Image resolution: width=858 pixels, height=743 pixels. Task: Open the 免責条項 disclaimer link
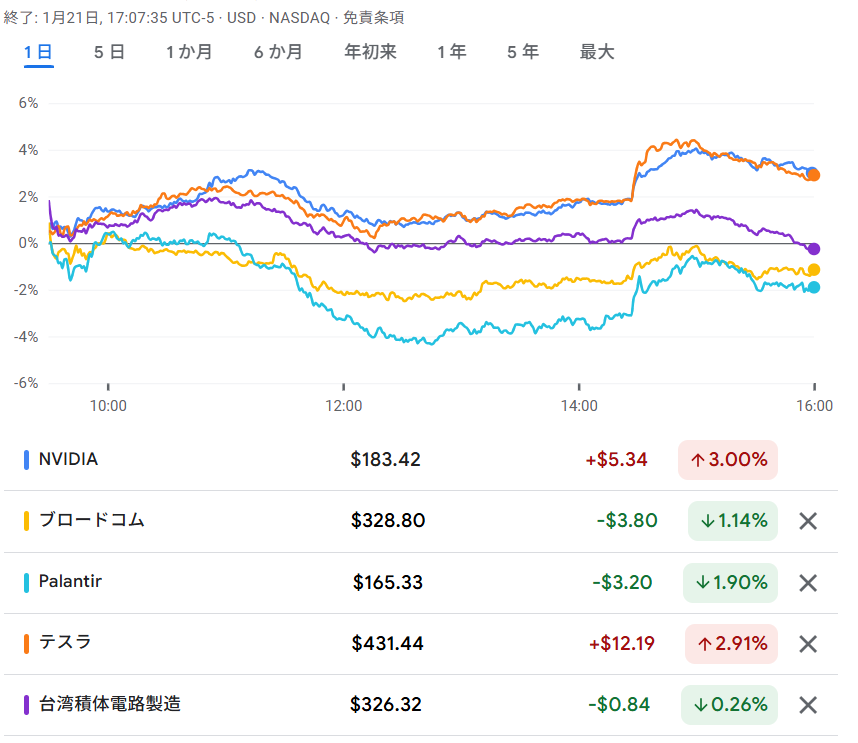coord(374,18)
